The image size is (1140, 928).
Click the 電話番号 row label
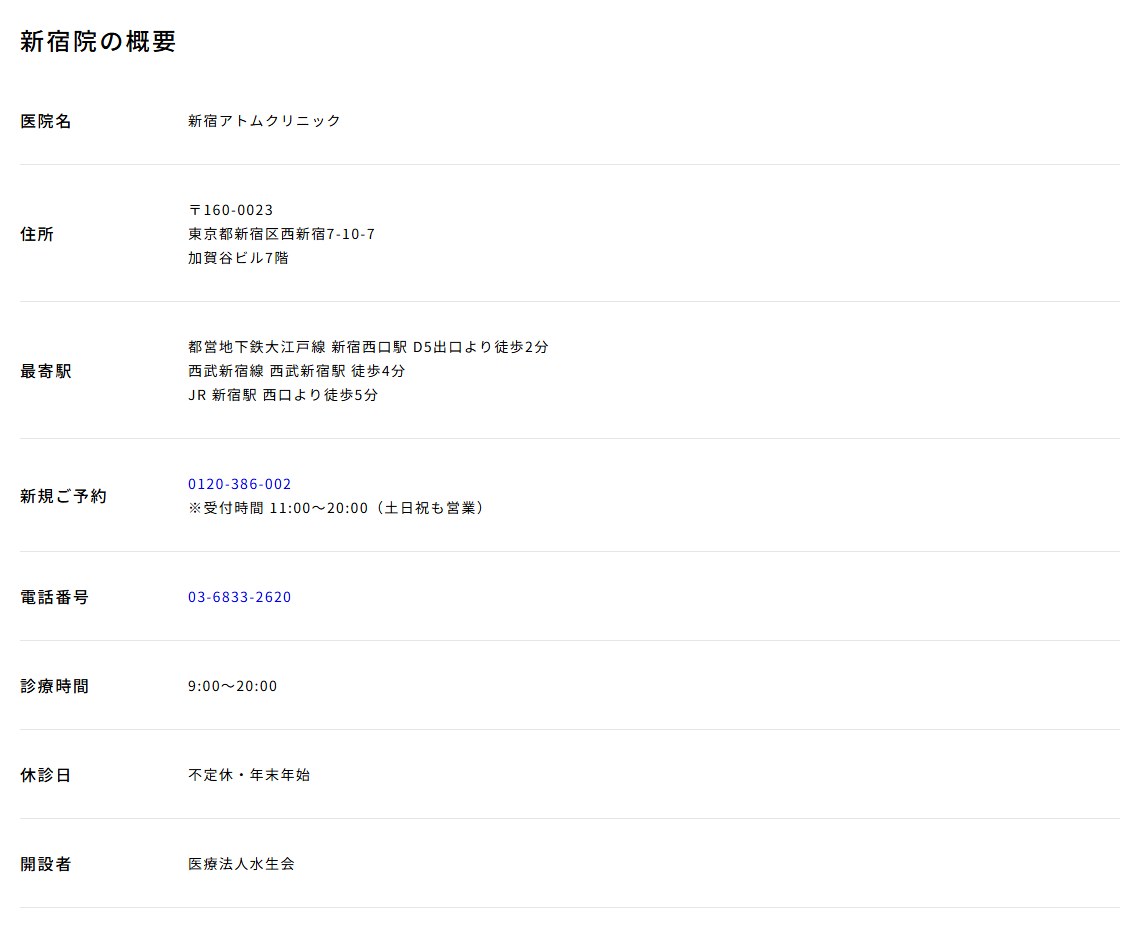point(55,598)
